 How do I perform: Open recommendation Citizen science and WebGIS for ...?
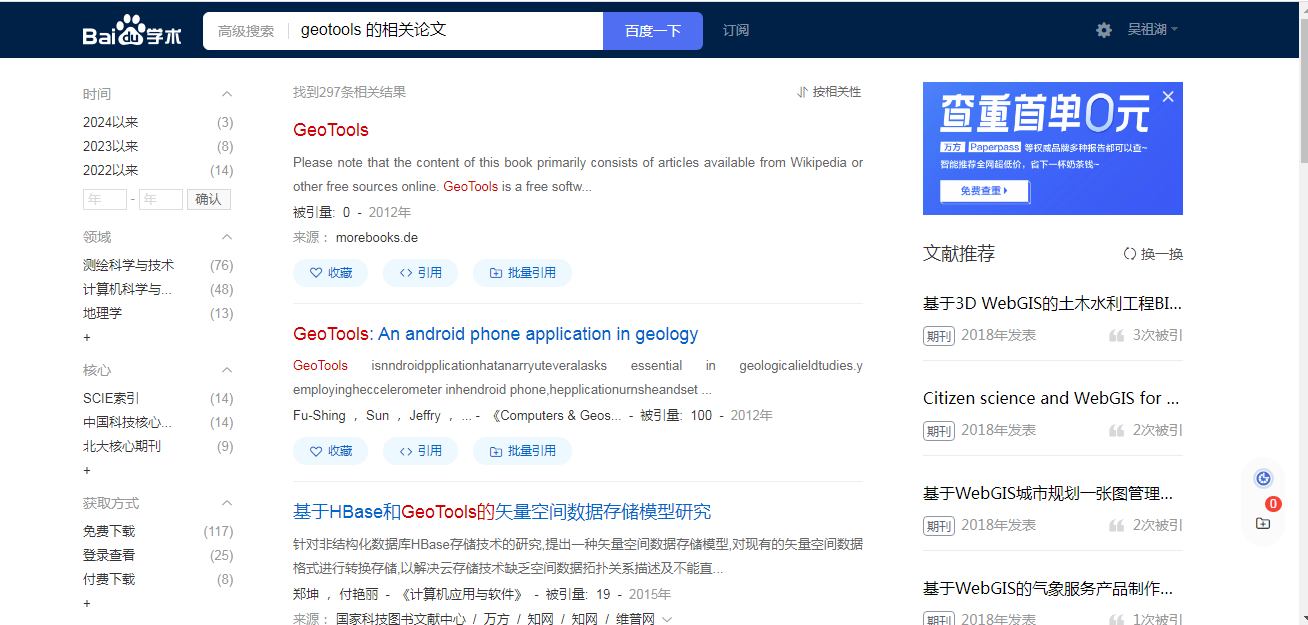point(1051,398)
